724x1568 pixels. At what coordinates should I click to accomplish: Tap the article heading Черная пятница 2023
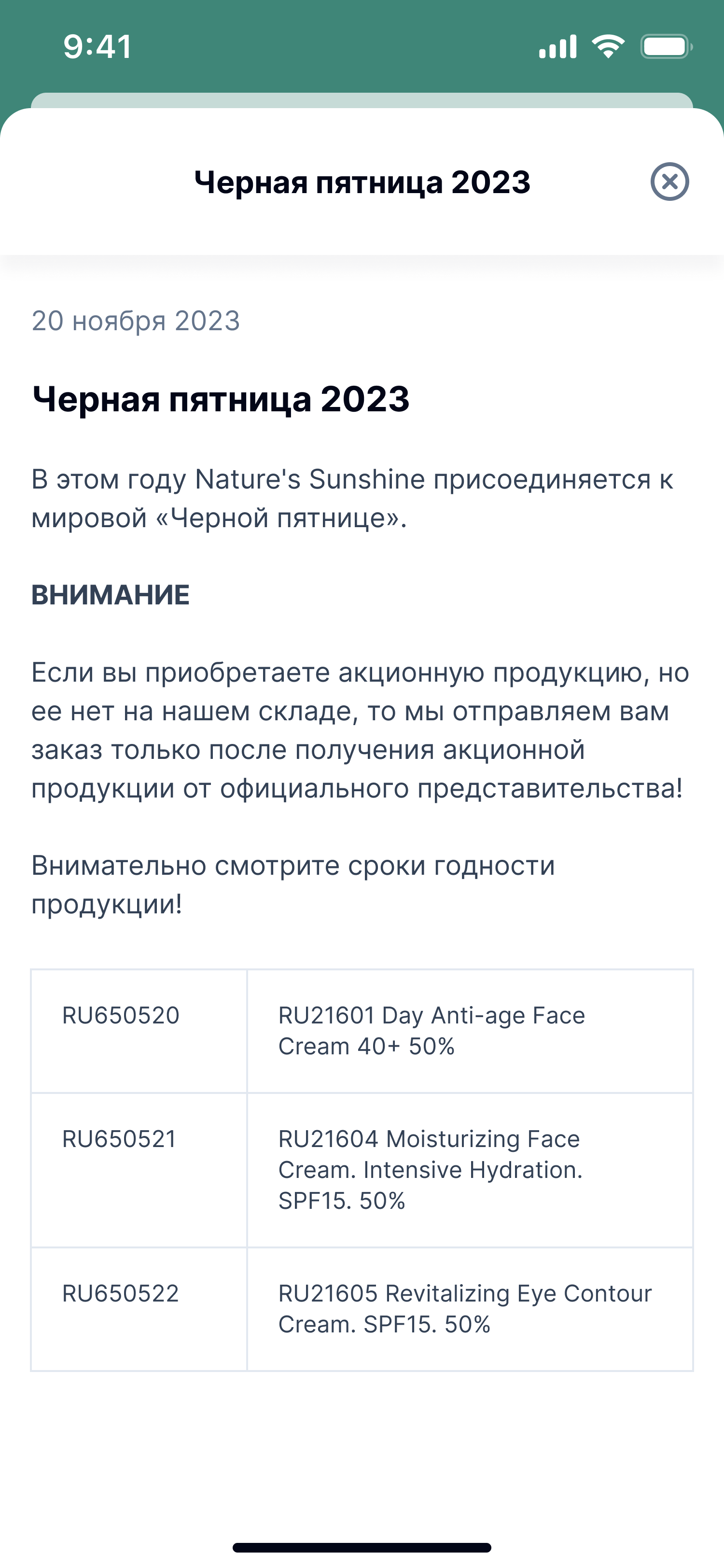(x=221, y=399)
